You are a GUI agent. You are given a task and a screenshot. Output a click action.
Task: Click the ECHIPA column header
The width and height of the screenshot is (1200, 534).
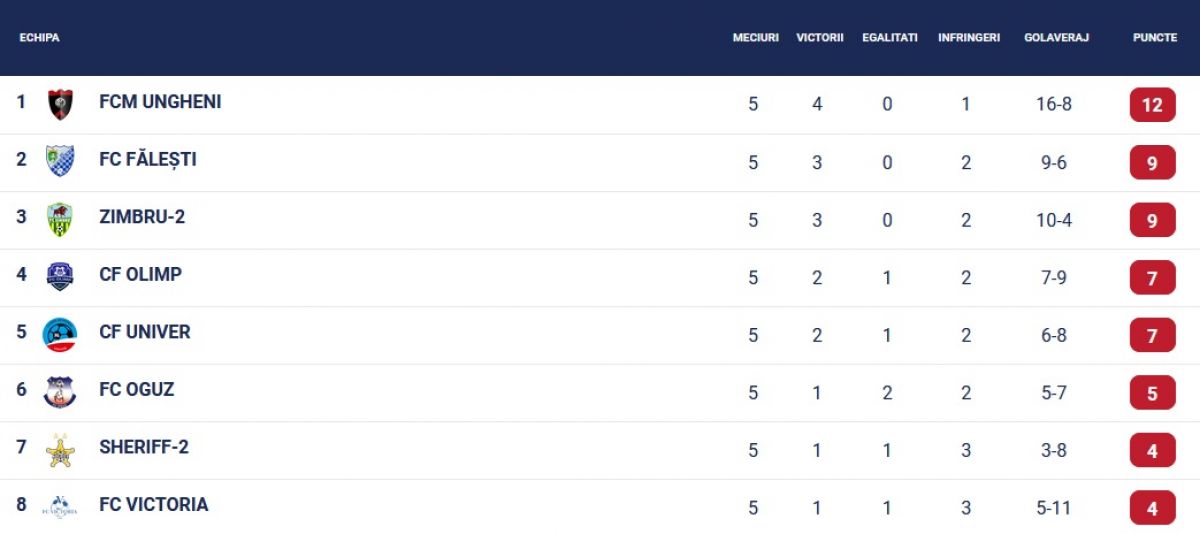pyautogui.click(x=40, y=38)
